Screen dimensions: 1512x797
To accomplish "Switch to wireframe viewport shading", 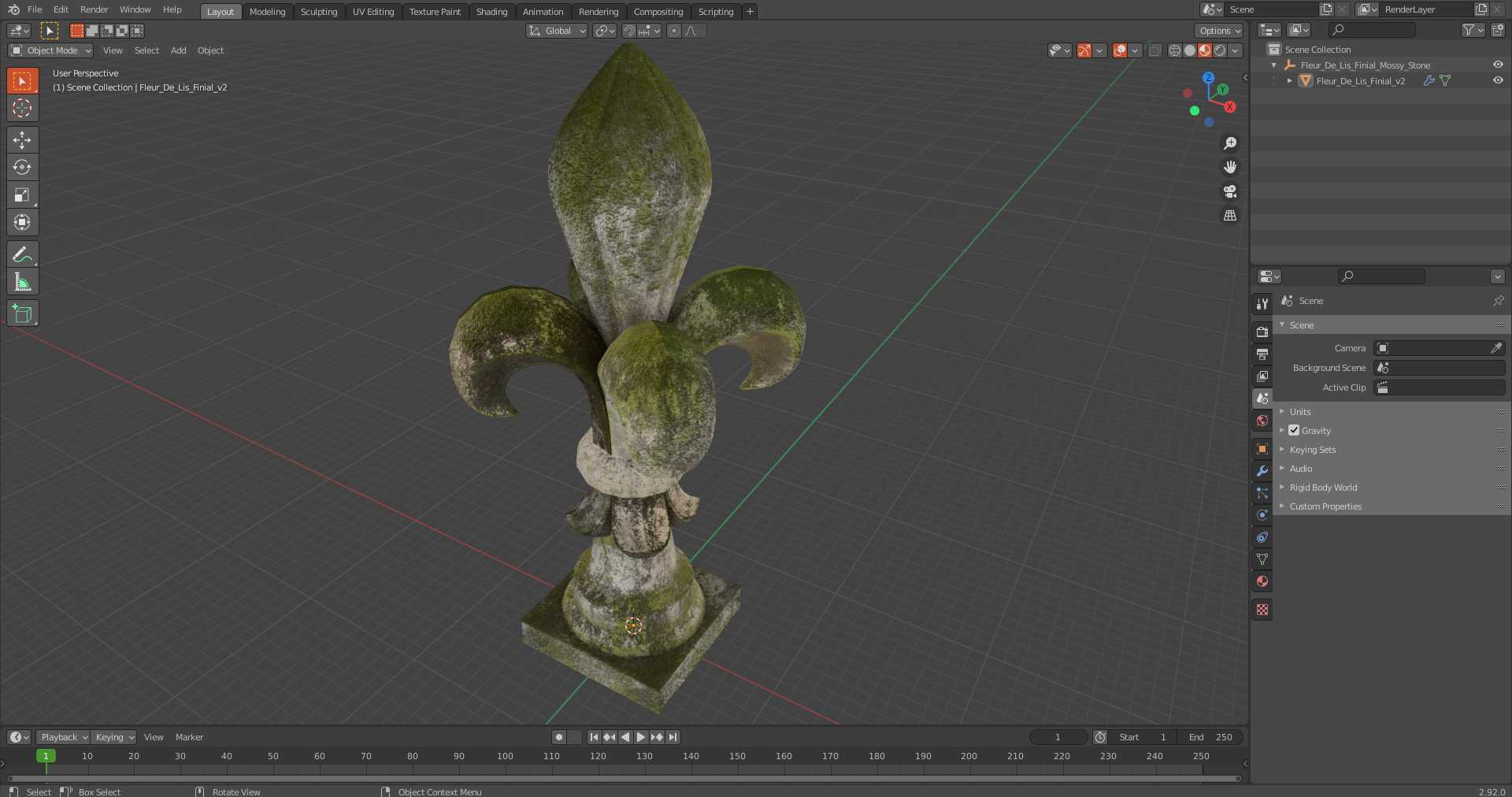I will click(1174, 50).
